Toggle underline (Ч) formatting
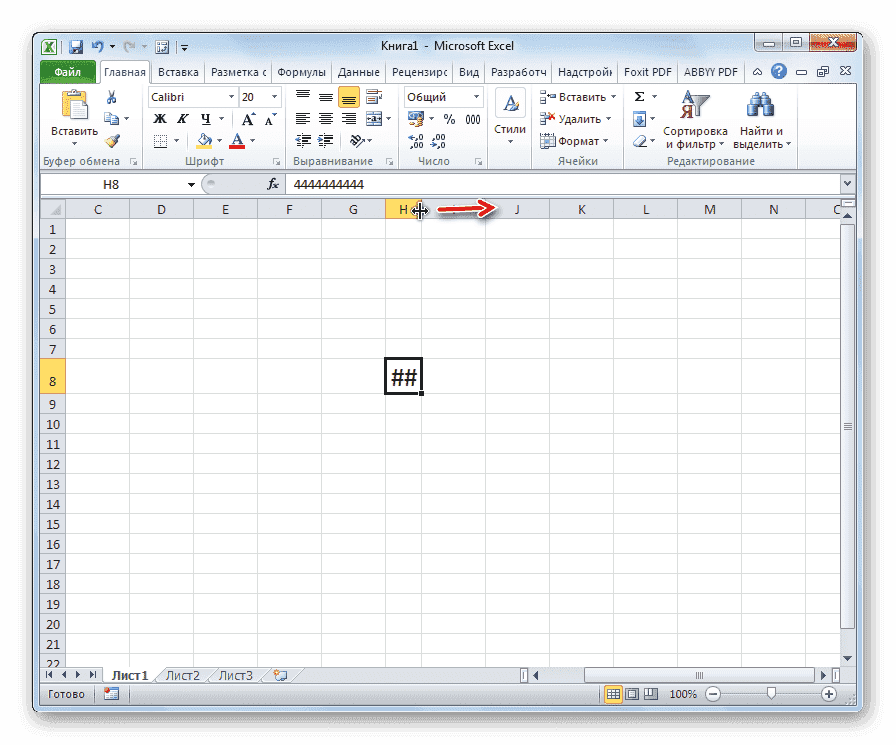 [x=206, y=119]
